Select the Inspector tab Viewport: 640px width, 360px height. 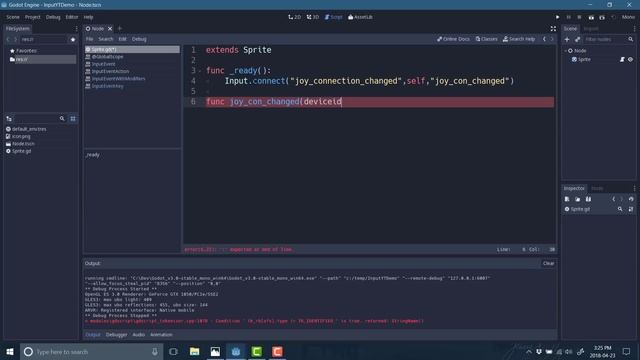574,188
